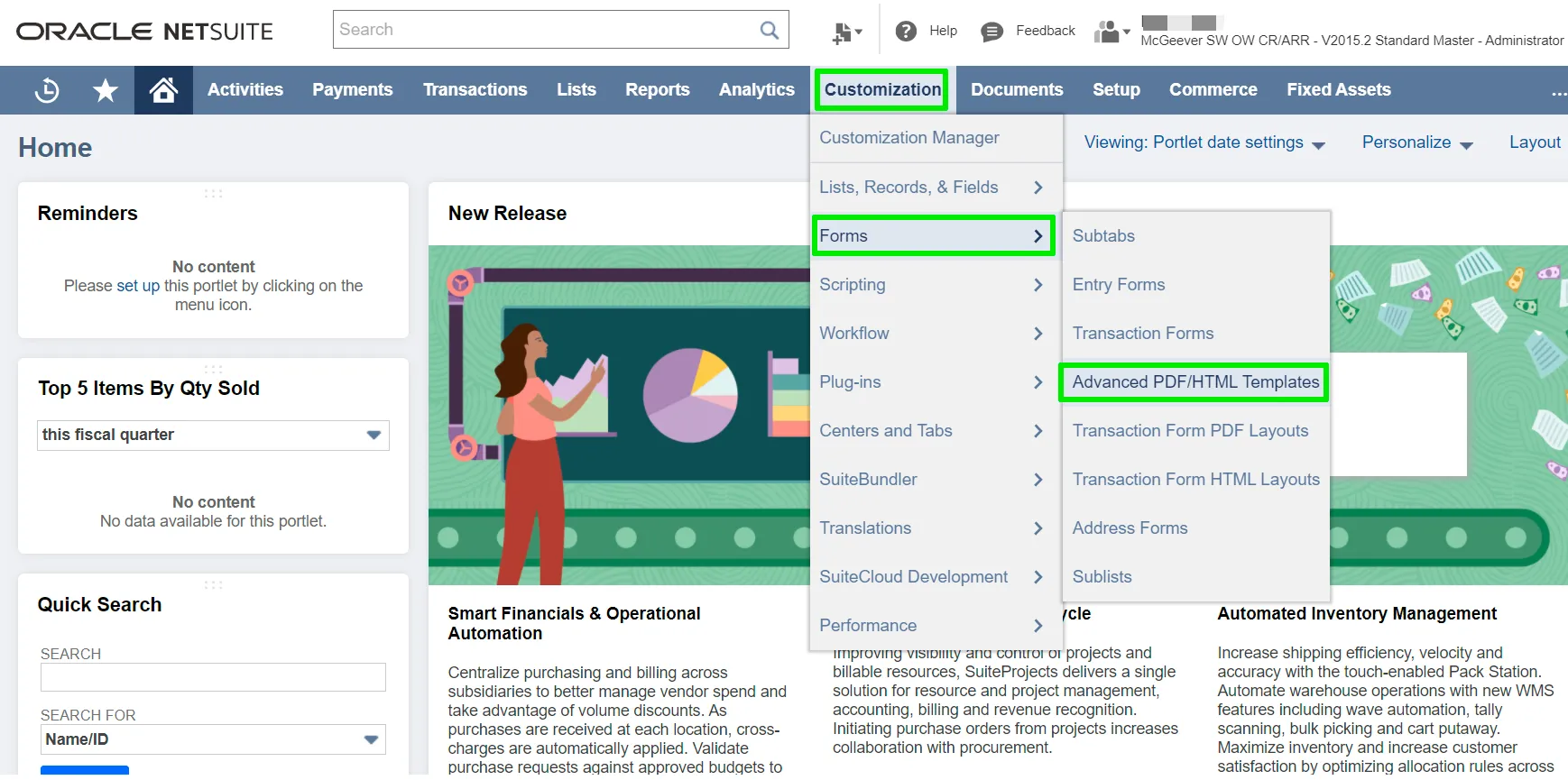Open the Create New icon menu
The height and width of the screenshot is (780, 1568).
(847, 32)
